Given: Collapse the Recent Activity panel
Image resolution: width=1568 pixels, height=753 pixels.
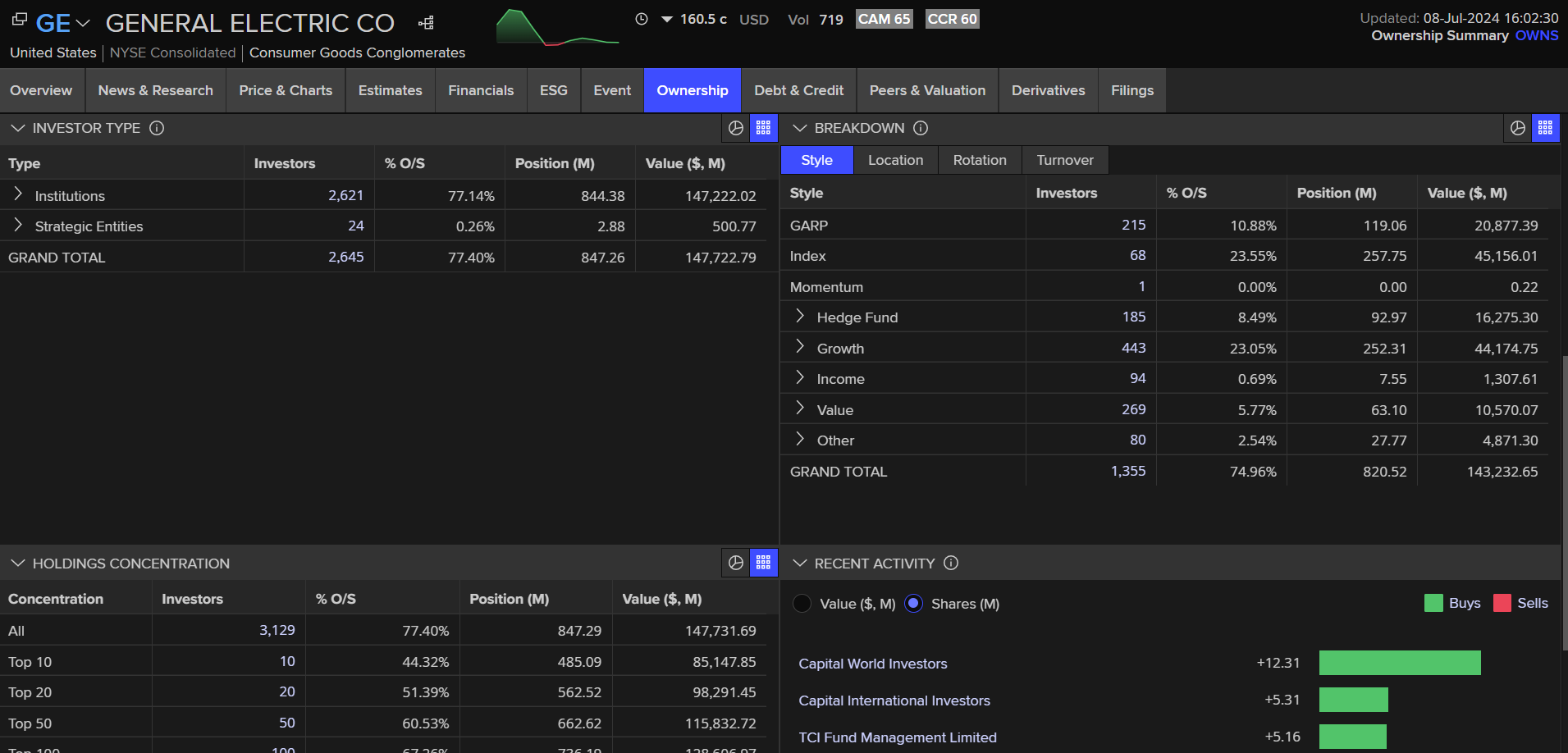Looking at the screenshot, I should 800,564.
